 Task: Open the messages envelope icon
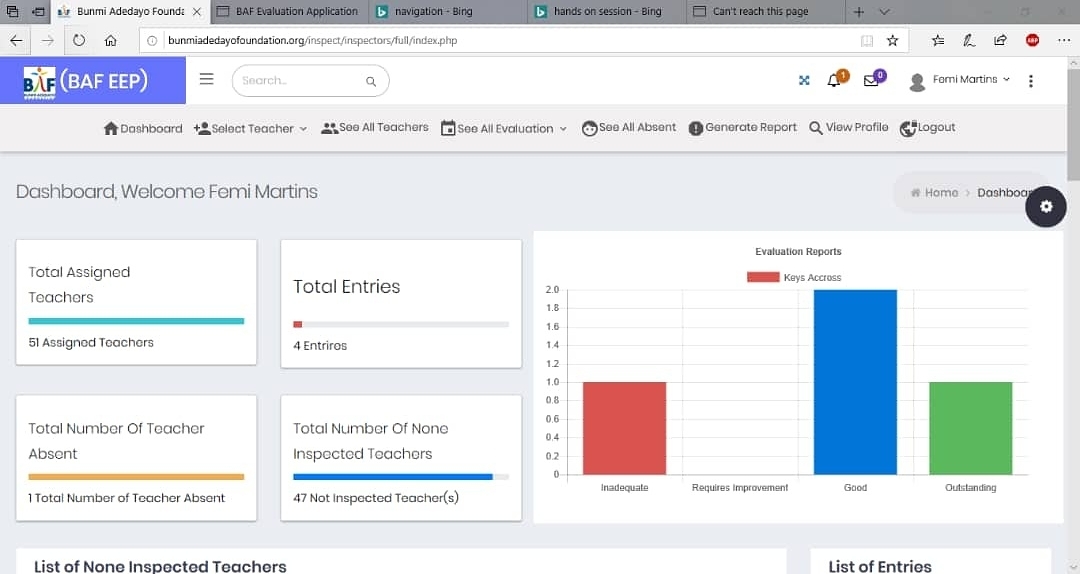pos(871,81)
